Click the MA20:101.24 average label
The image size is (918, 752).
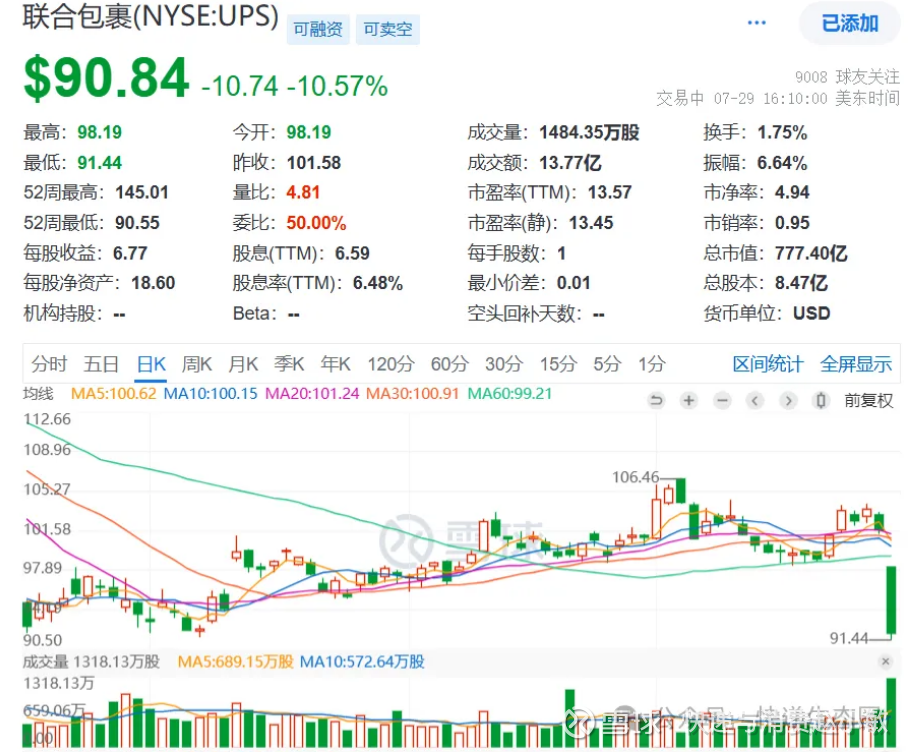(312, 394)
